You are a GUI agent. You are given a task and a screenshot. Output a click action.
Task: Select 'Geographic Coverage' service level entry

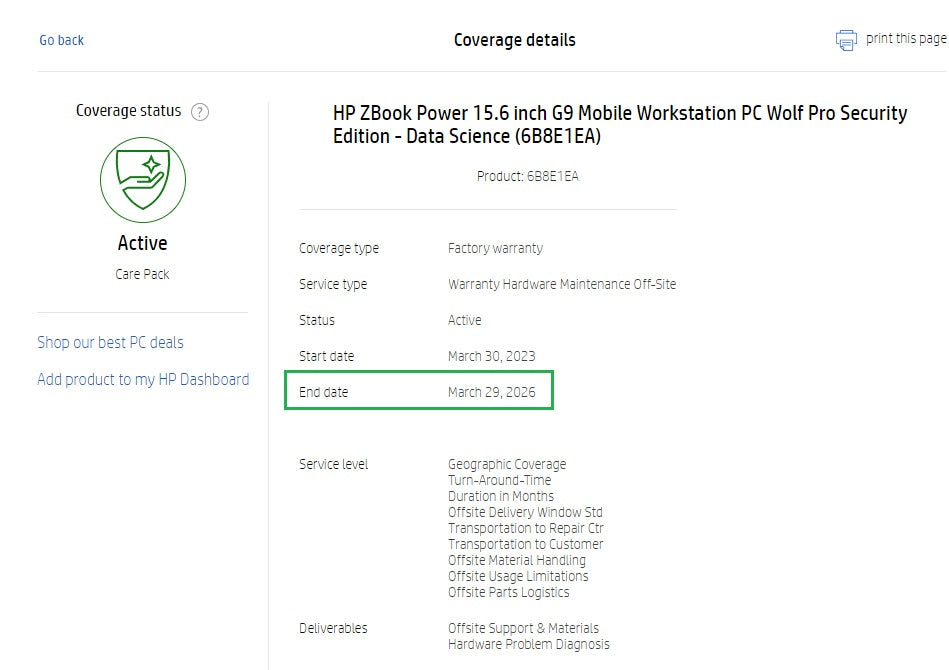point(507,464)
